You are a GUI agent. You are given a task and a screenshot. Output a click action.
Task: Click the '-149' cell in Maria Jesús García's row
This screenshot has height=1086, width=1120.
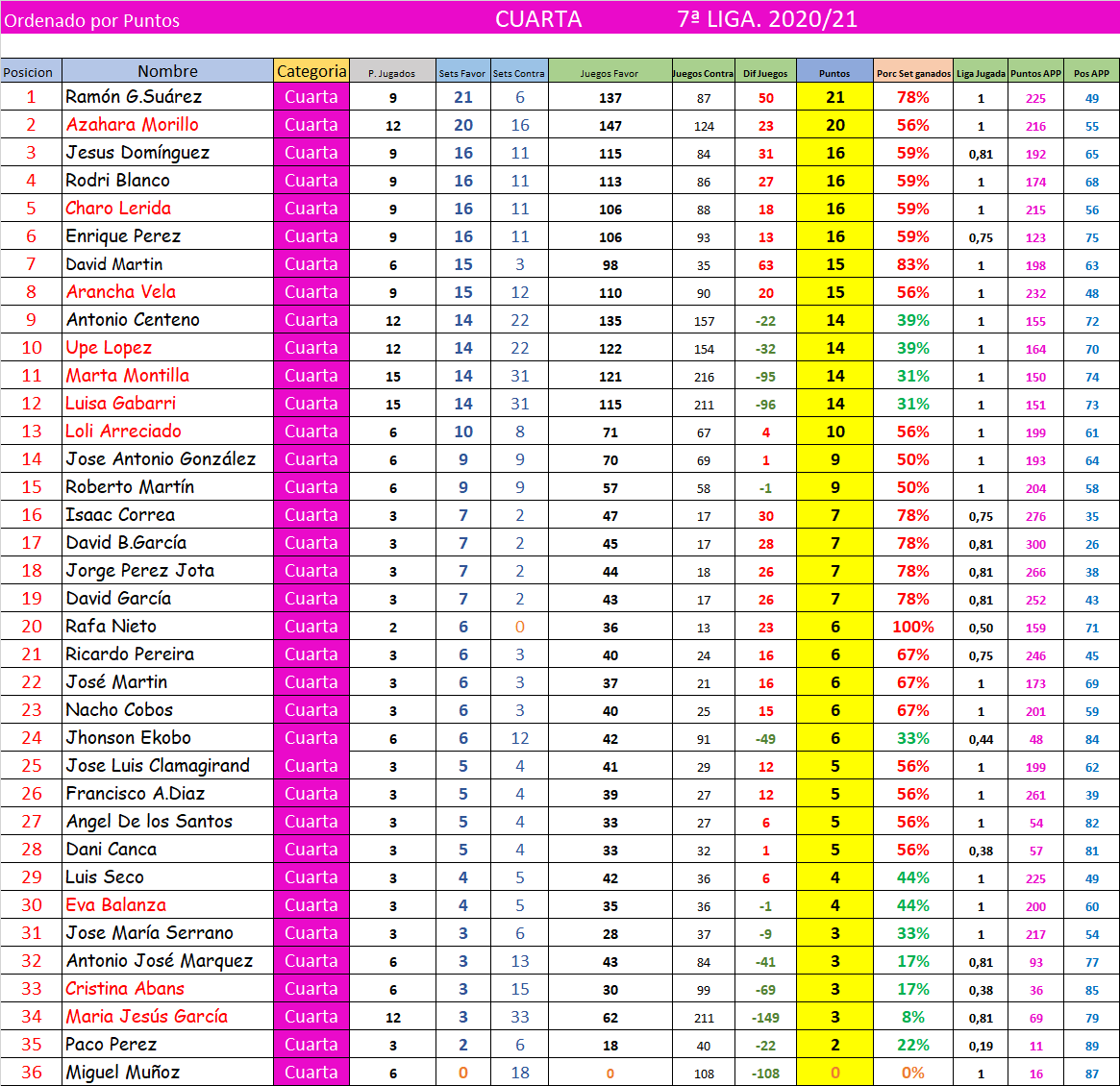[765, 1018]
